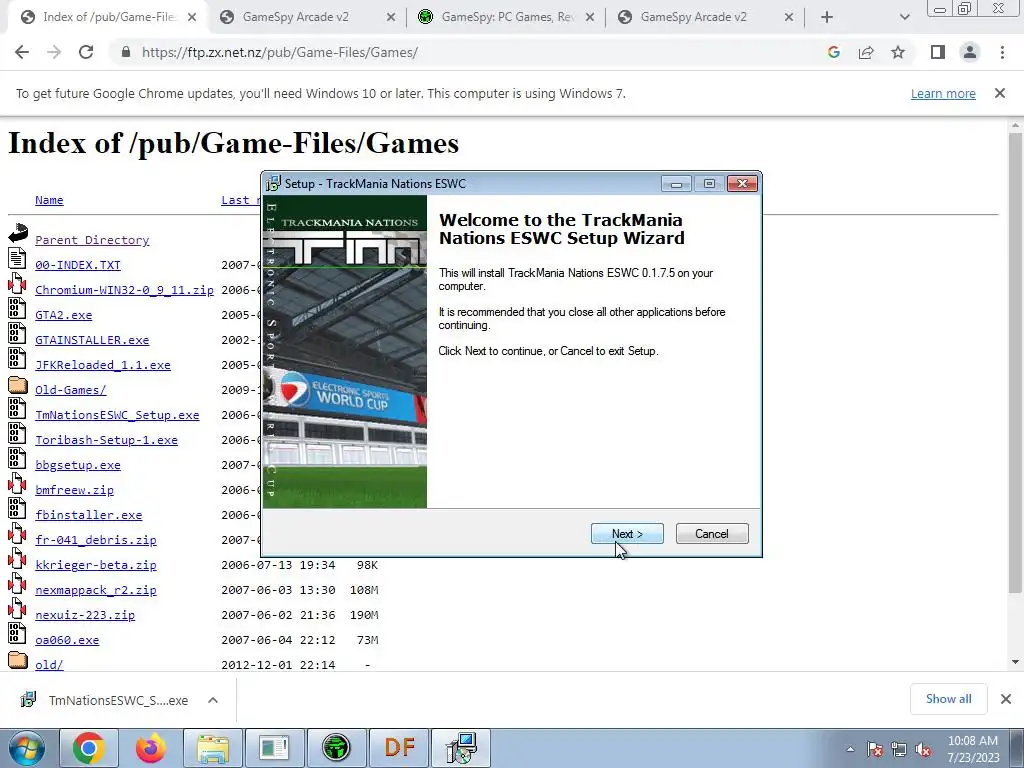Open taskbar clock showing 10:08 AM

[x=972, y=749]
